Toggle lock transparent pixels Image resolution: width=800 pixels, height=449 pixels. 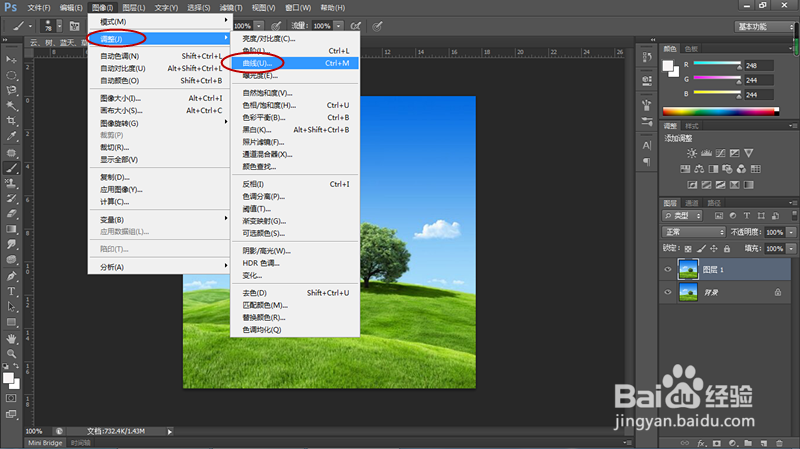click(x=688, y=248)
